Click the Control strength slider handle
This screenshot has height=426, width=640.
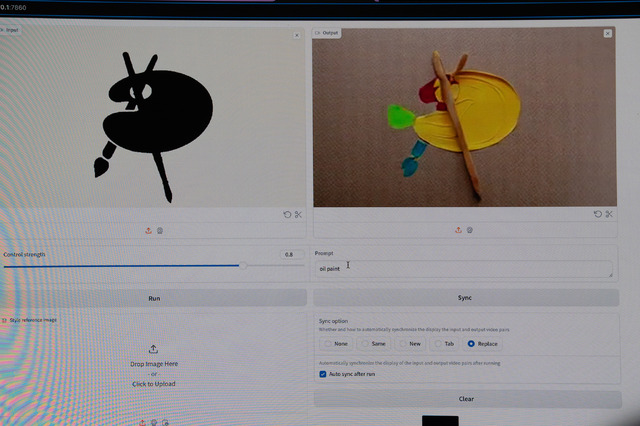coord(243,266)
